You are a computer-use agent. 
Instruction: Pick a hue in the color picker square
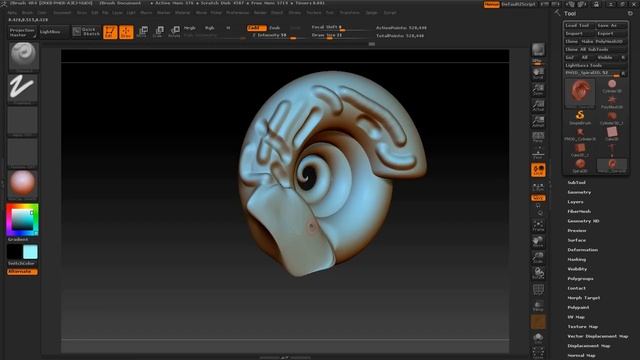(22, 220)
